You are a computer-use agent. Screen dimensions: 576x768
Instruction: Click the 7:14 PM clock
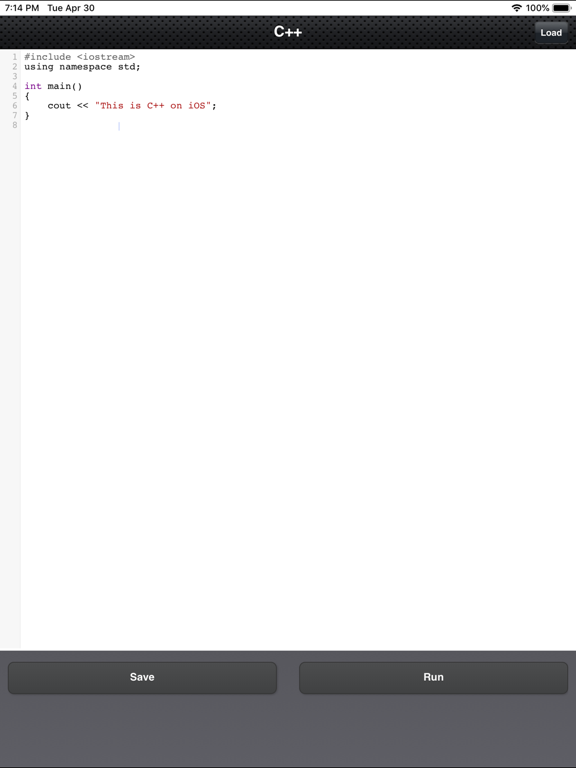[22, 8]
